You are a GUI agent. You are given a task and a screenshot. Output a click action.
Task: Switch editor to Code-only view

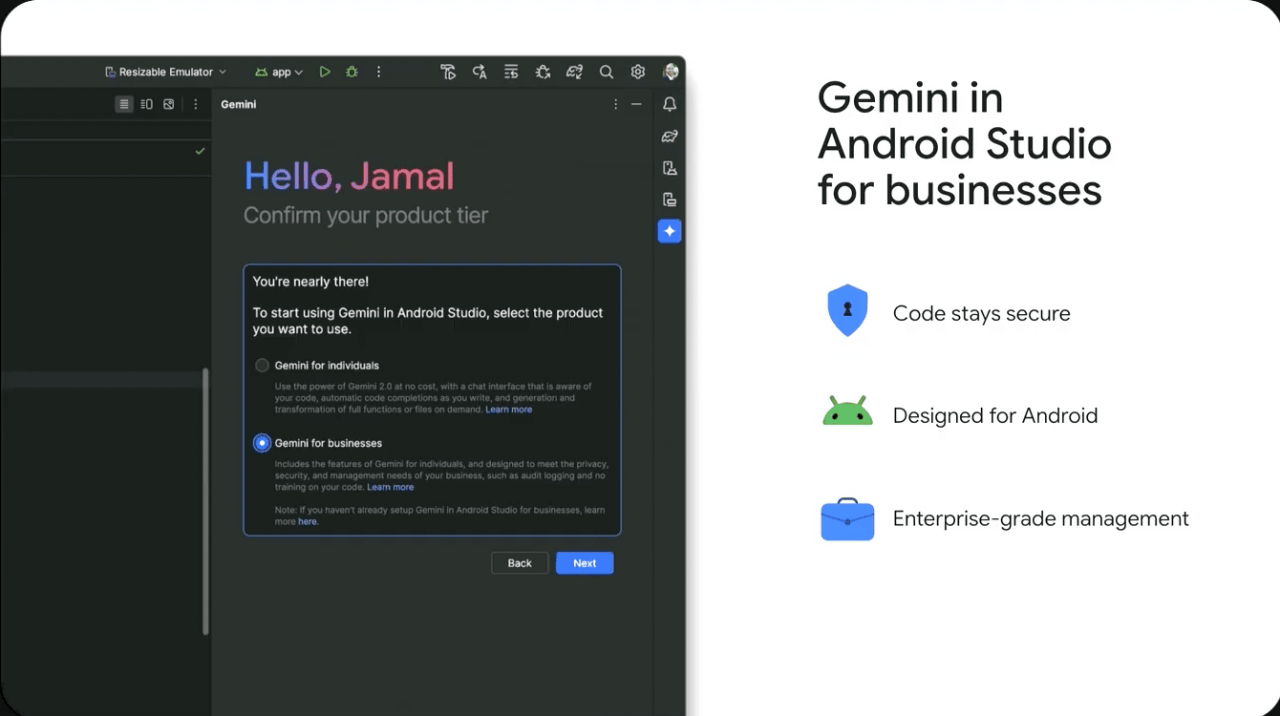124,104
